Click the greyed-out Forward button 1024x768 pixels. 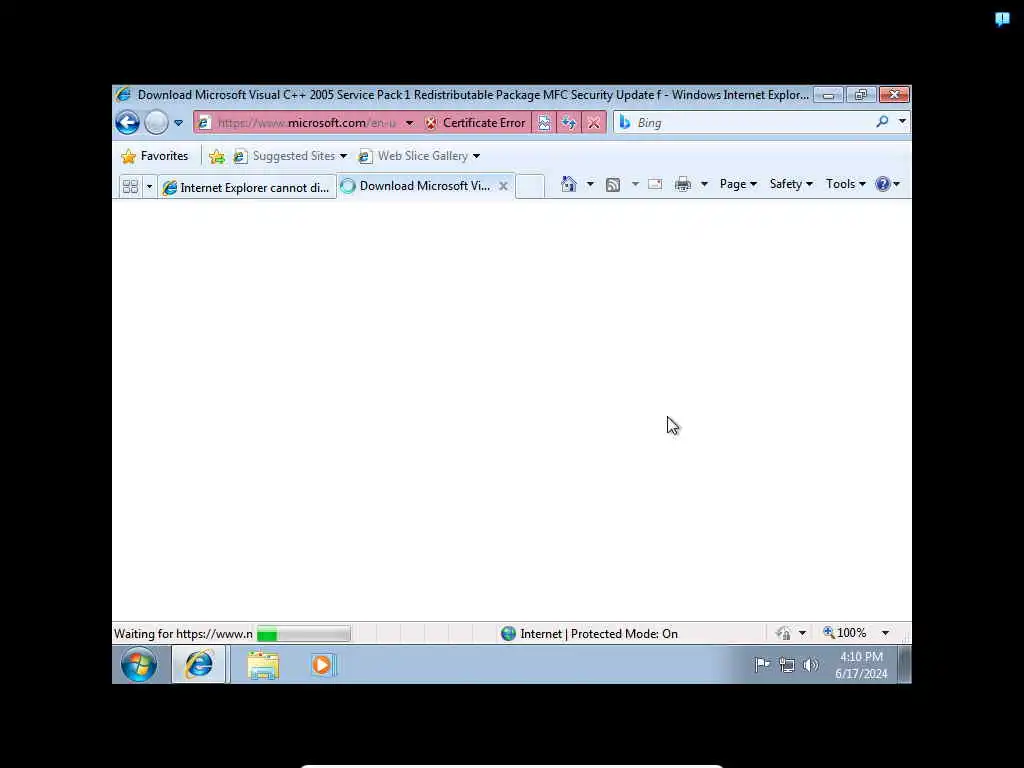coord(156,122)
